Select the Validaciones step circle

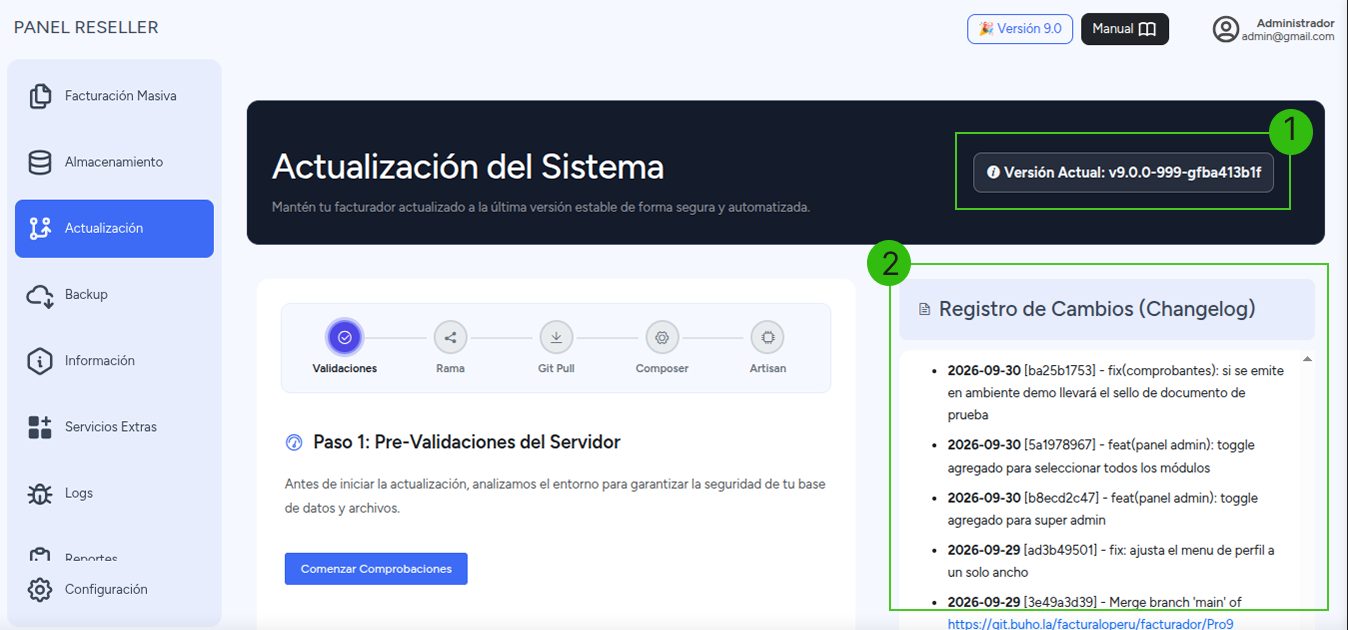pos(345,338)
